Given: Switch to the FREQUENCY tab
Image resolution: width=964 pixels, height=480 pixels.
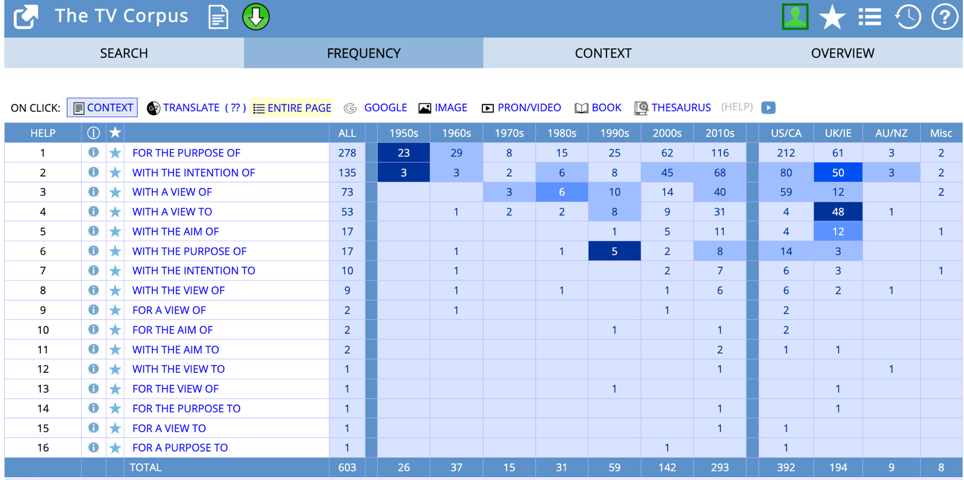Looking at the screenshot, I should point(363,53).
